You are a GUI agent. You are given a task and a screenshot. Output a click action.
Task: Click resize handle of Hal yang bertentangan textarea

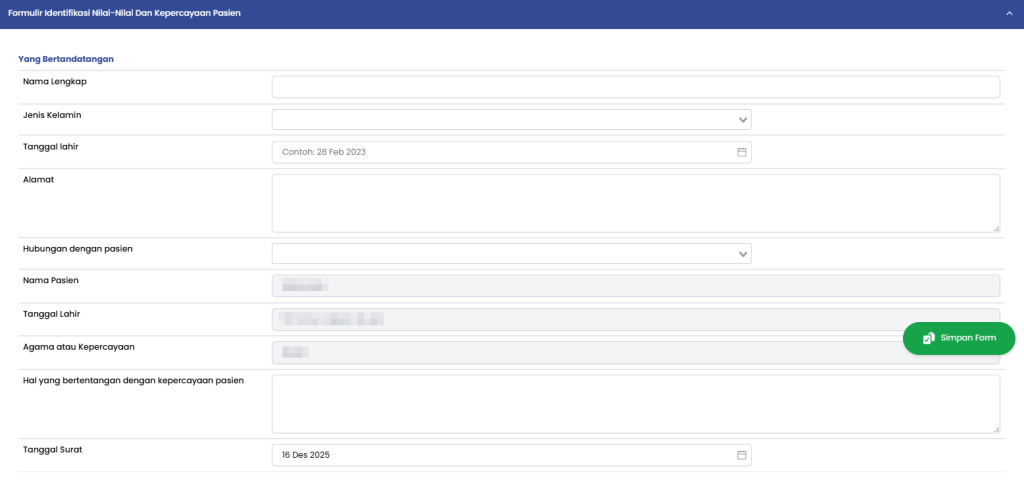[996, 429]
